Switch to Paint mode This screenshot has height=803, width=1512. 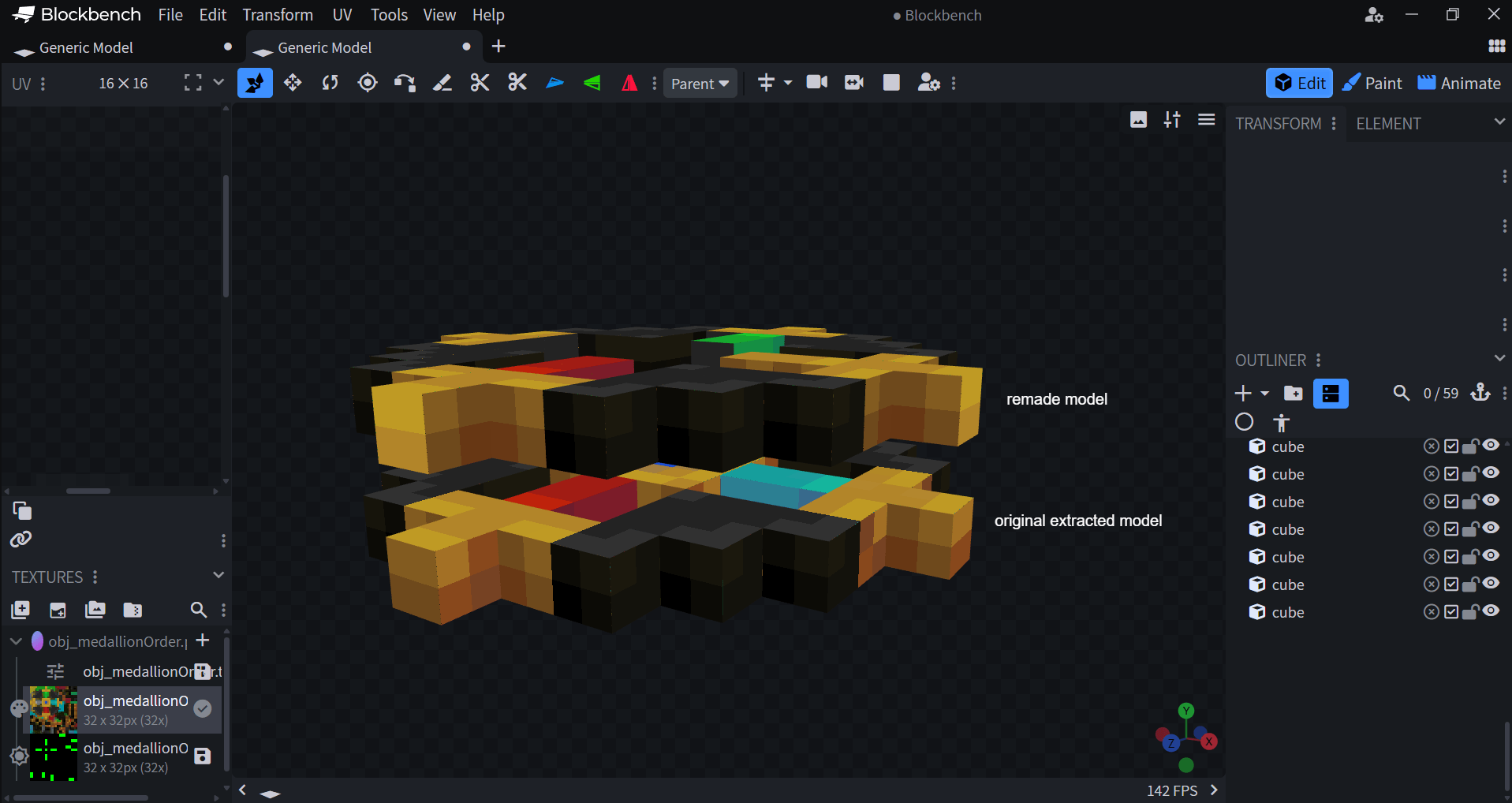coord(1372,83)
